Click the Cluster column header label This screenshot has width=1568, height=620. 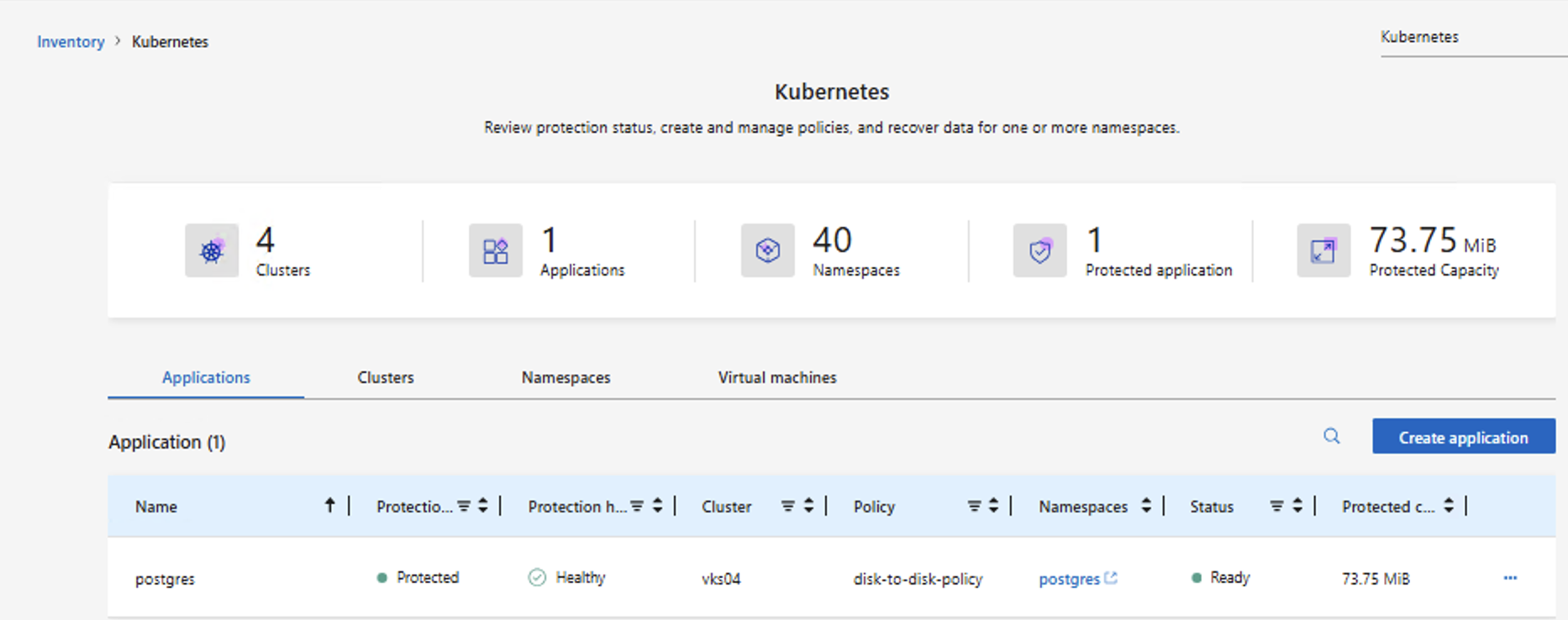(x=727, y=507)
